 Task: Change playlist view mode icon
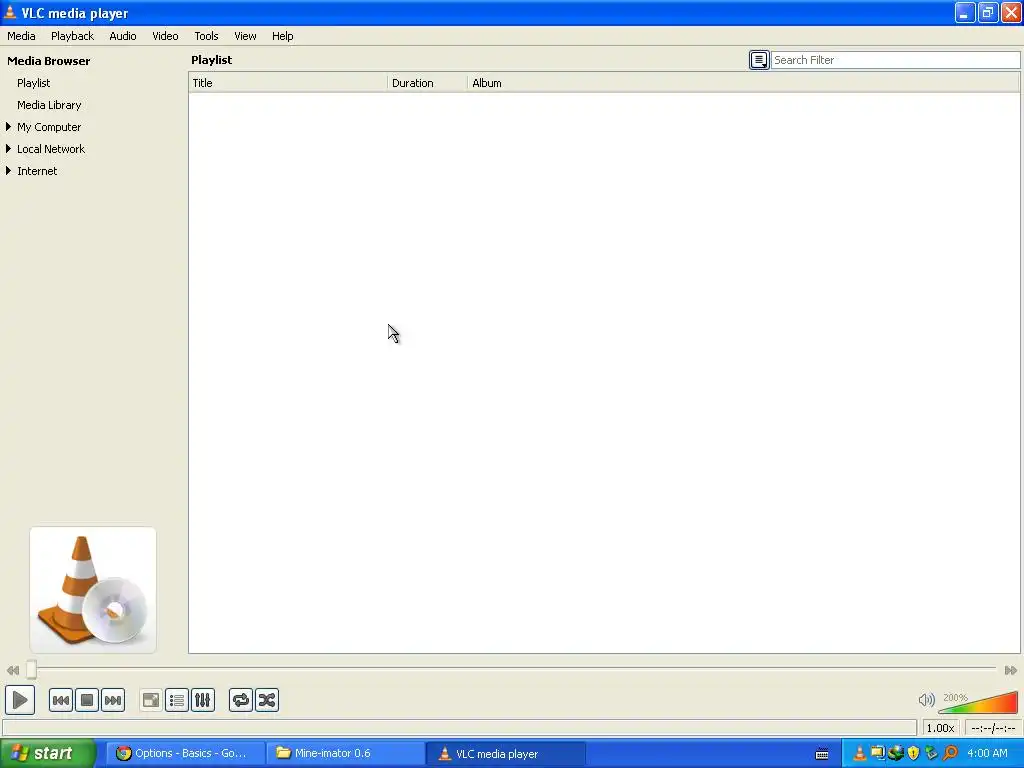759,60
